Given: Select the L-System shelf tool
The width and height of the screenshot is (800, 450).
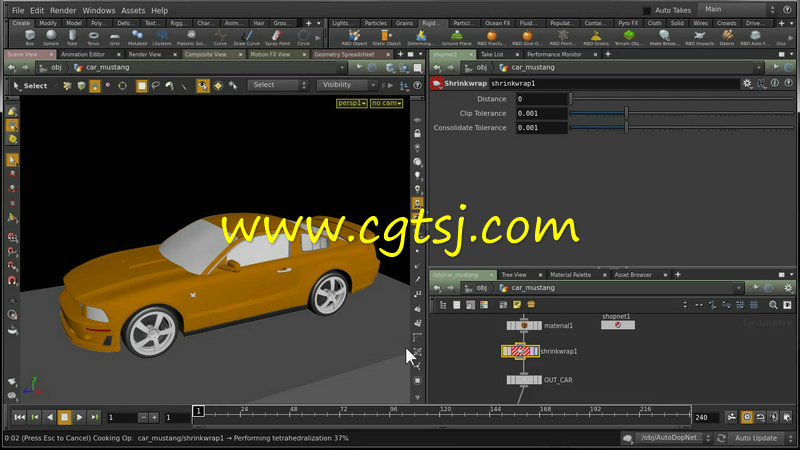Looking at the screenshot, I should 162,37.
